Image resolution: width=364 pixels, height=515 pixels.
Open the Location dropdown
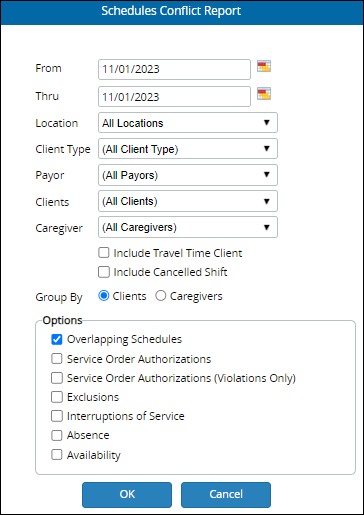(188, 123)
